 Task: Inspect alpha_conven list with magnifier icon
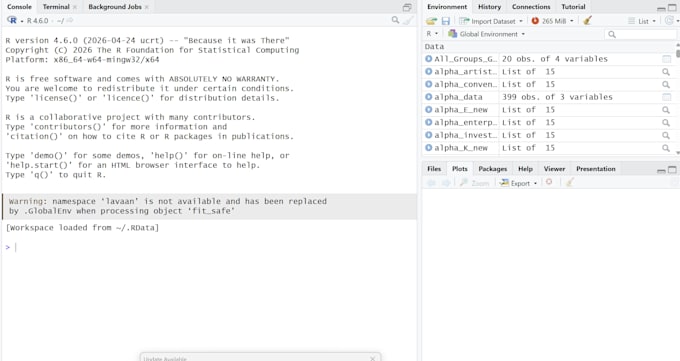point(666,84)
